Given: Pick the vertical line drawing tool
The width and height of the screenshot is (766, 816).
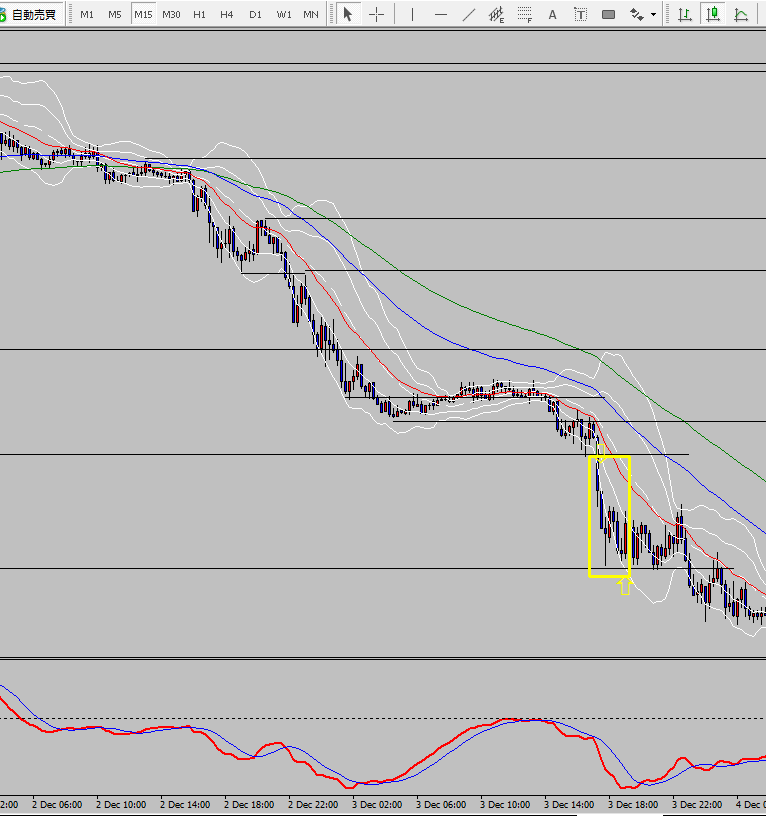Looking at the screenshot, I should (412, 14).
